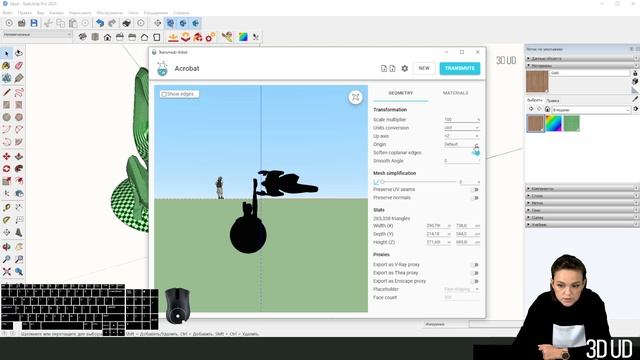Open the tags dropdown in top toolbar
This screenshot has height=360, width=640.
[37, 35]
